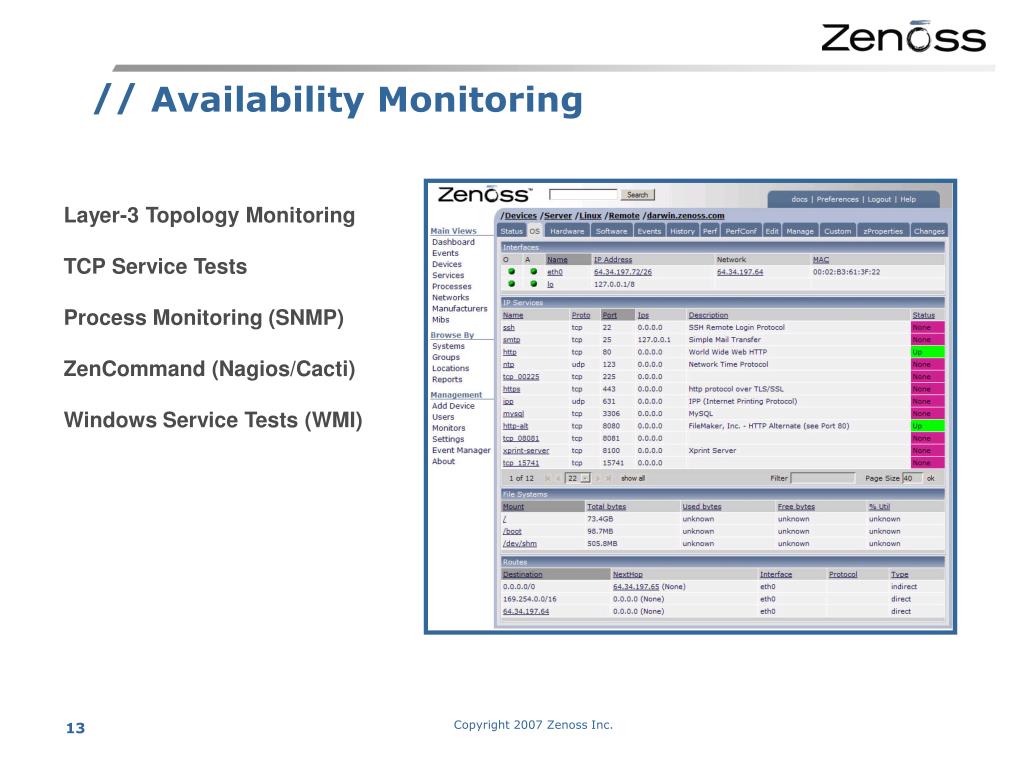Click the None status for ssh

point(927,328)
